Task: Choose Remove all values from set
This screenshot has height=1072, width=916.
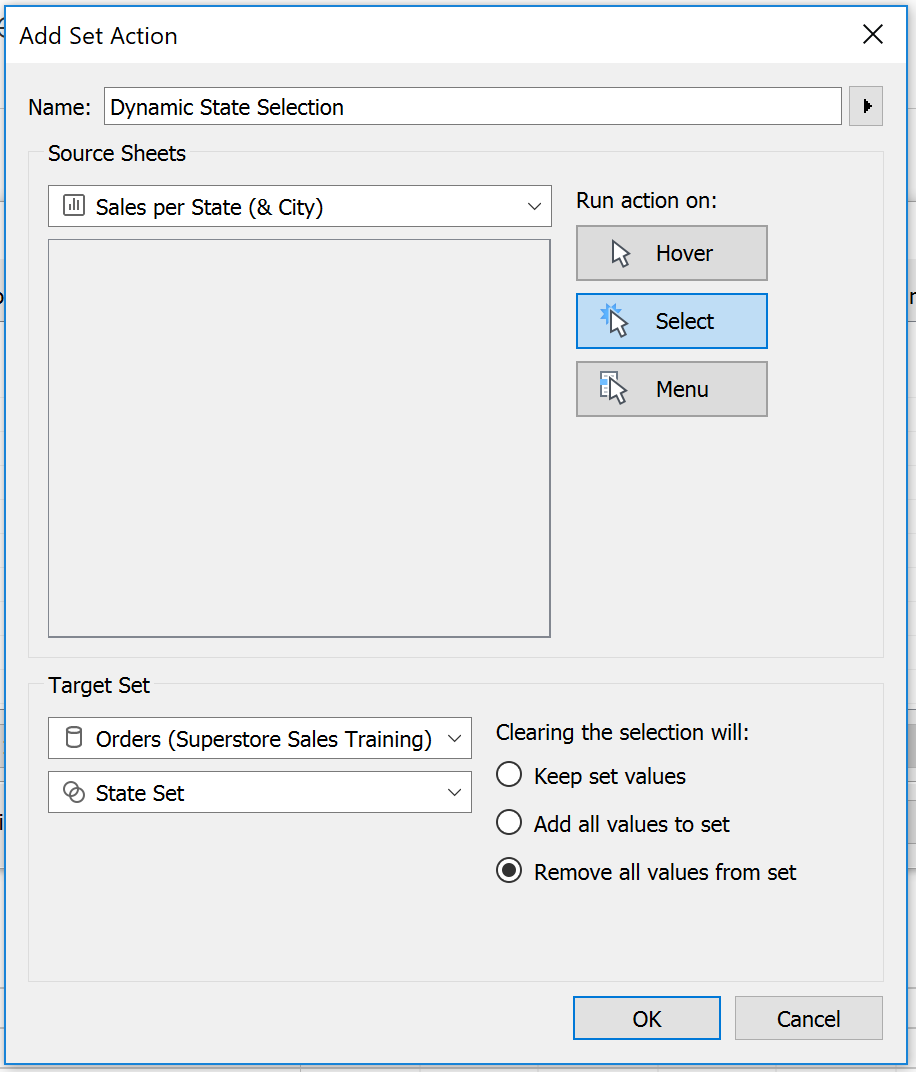Action: (509, 870)
